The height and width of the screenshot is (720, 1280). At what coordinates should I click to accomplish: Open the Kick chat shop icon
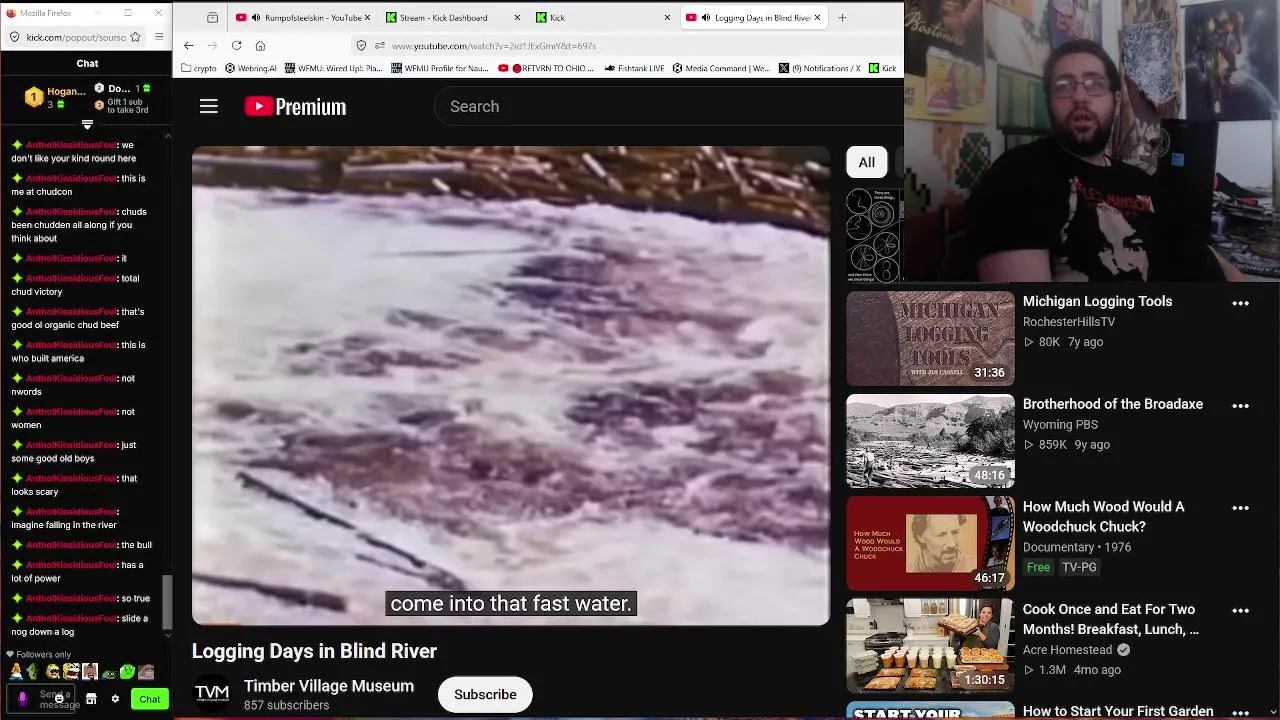click(91, 699)
